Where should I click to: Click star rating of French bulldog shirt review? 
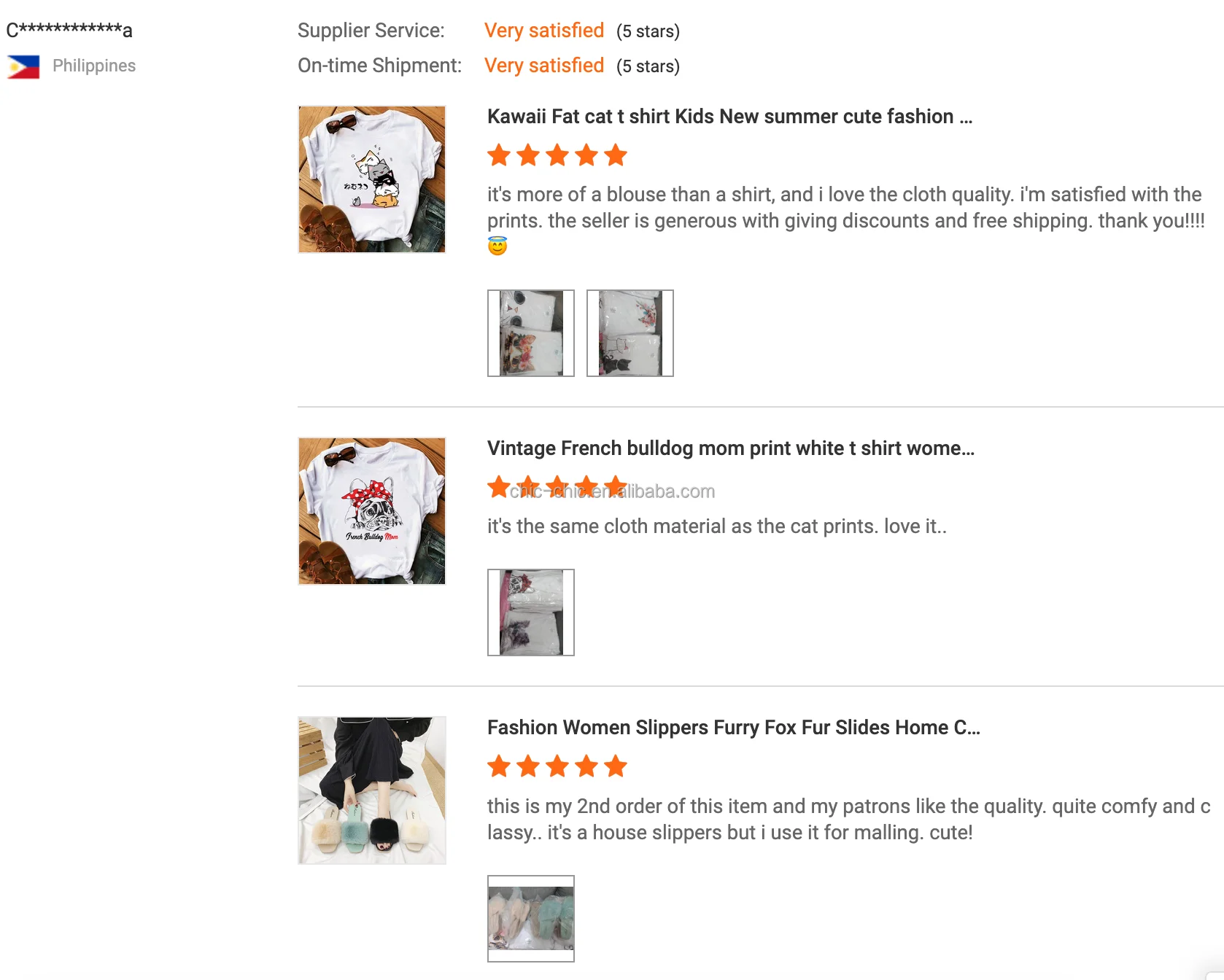557,486
